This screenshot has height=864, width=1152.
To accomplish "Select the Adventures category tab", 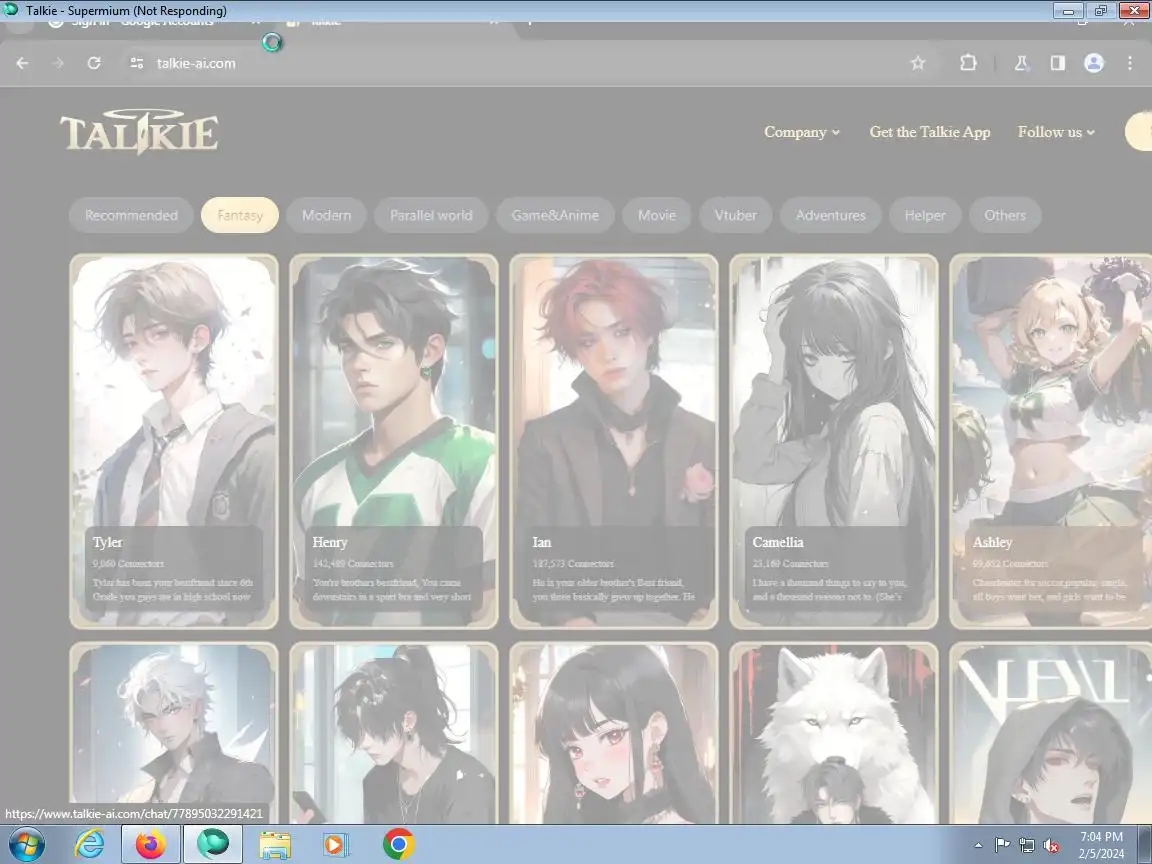I will pyautogui.click(x=831, y=215).
